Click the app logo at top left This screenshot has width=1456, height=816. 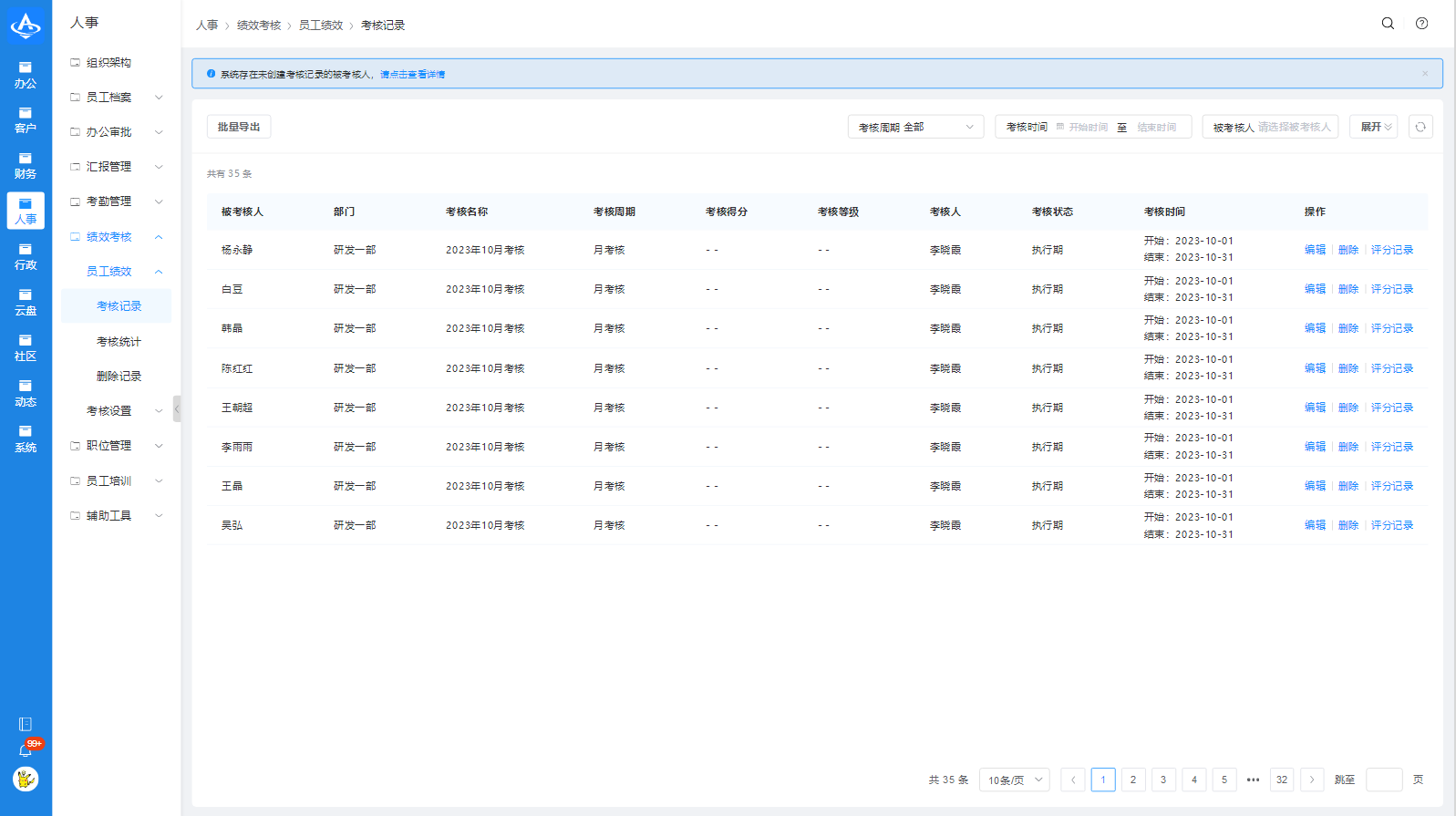26,26
